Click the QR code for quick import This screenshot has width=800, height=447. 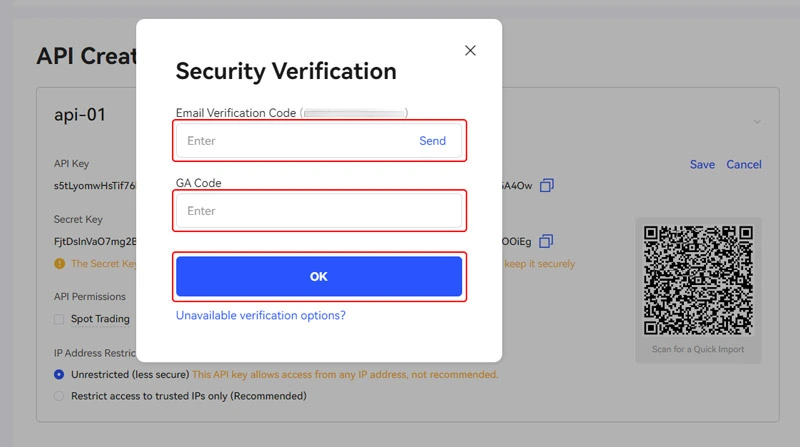tap(698, 280)
